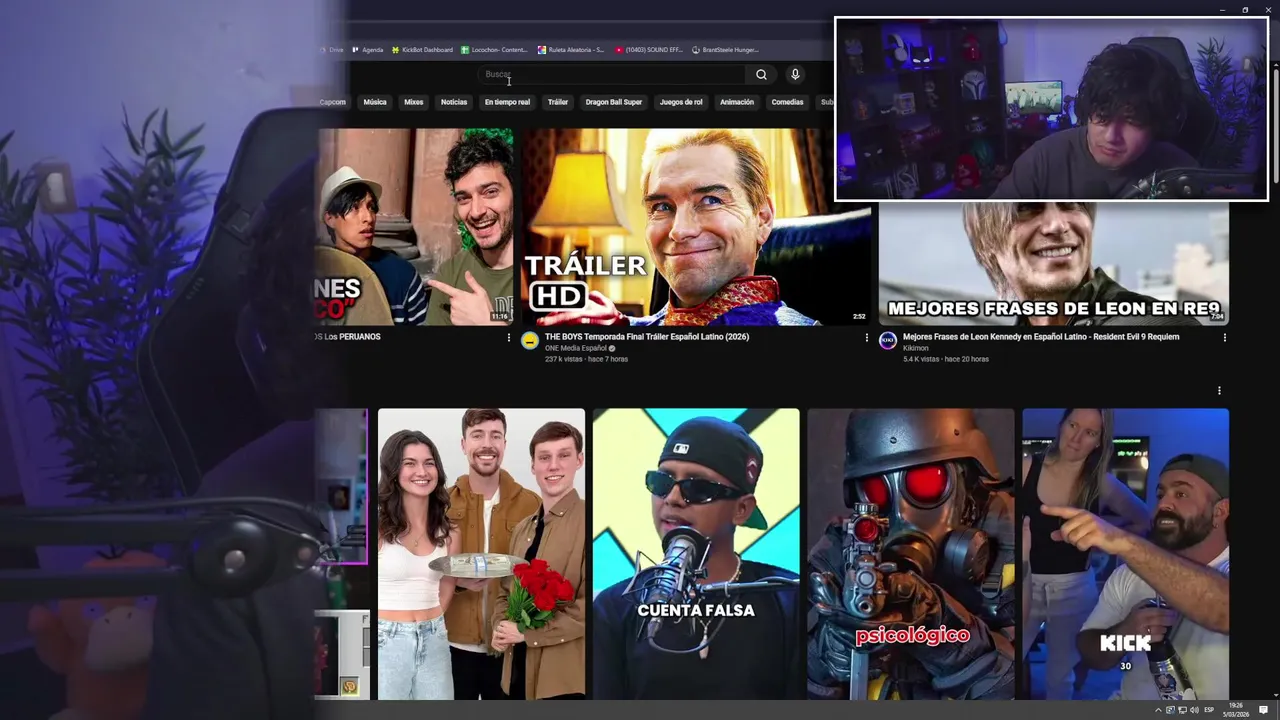Filter by Música chip
The image size is (1280, 720).
coord(375,102)
